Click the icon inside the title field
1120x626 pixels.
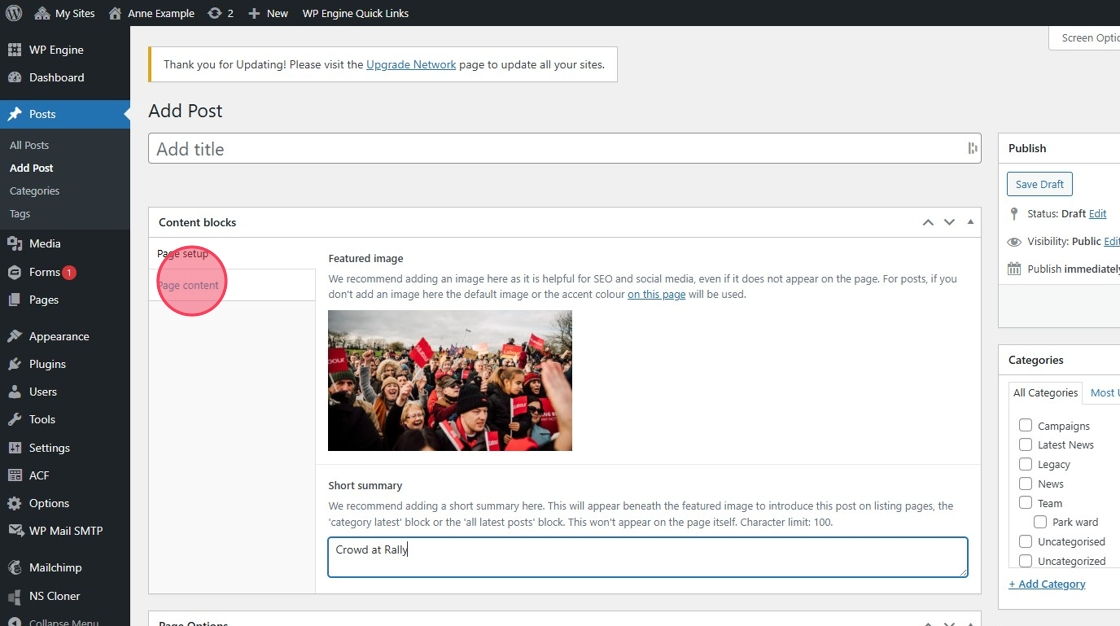point(972,148)
